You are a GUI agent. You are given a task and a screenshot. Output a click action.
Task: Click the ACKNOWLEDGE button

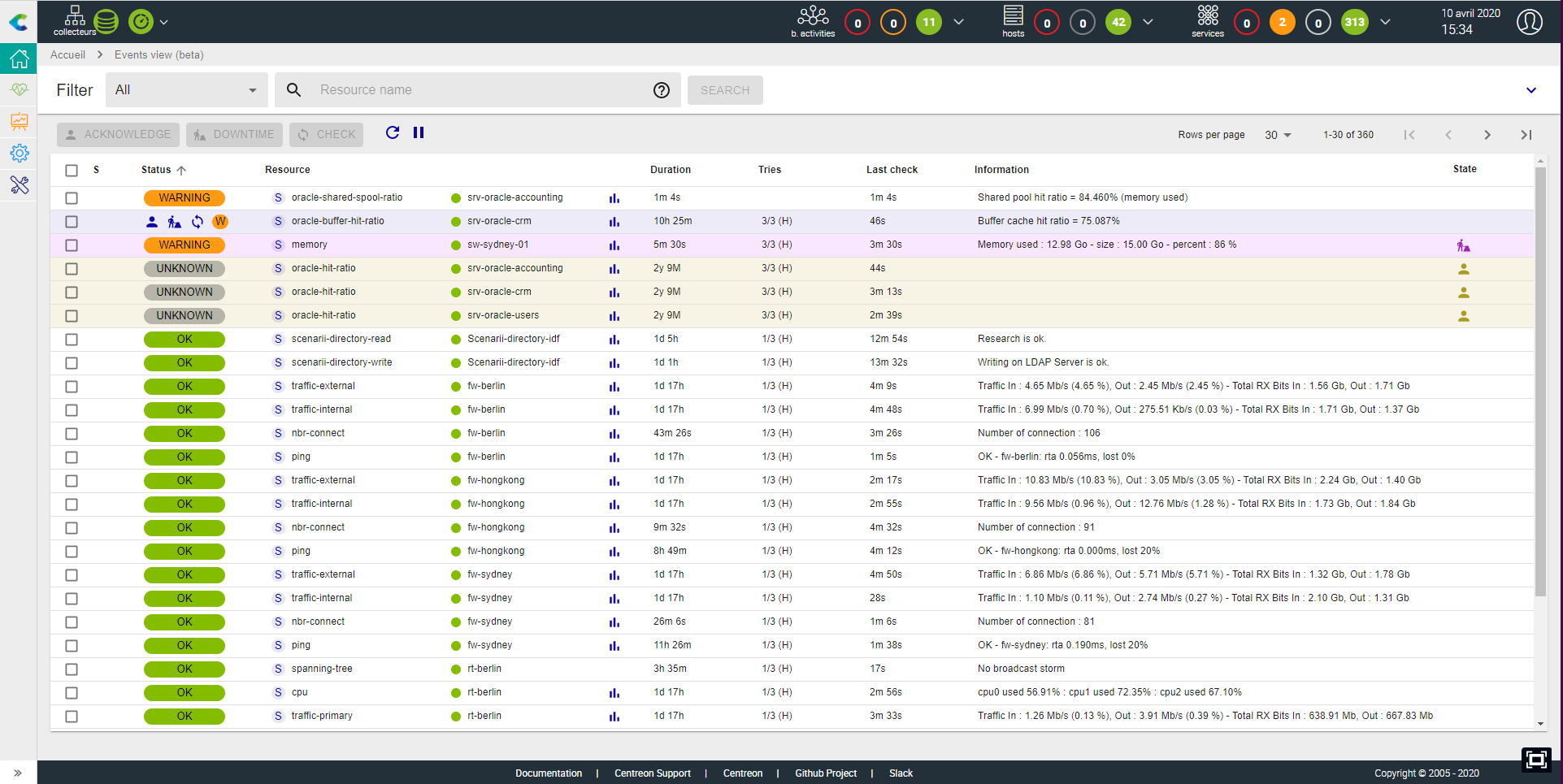tap(119, 135)
